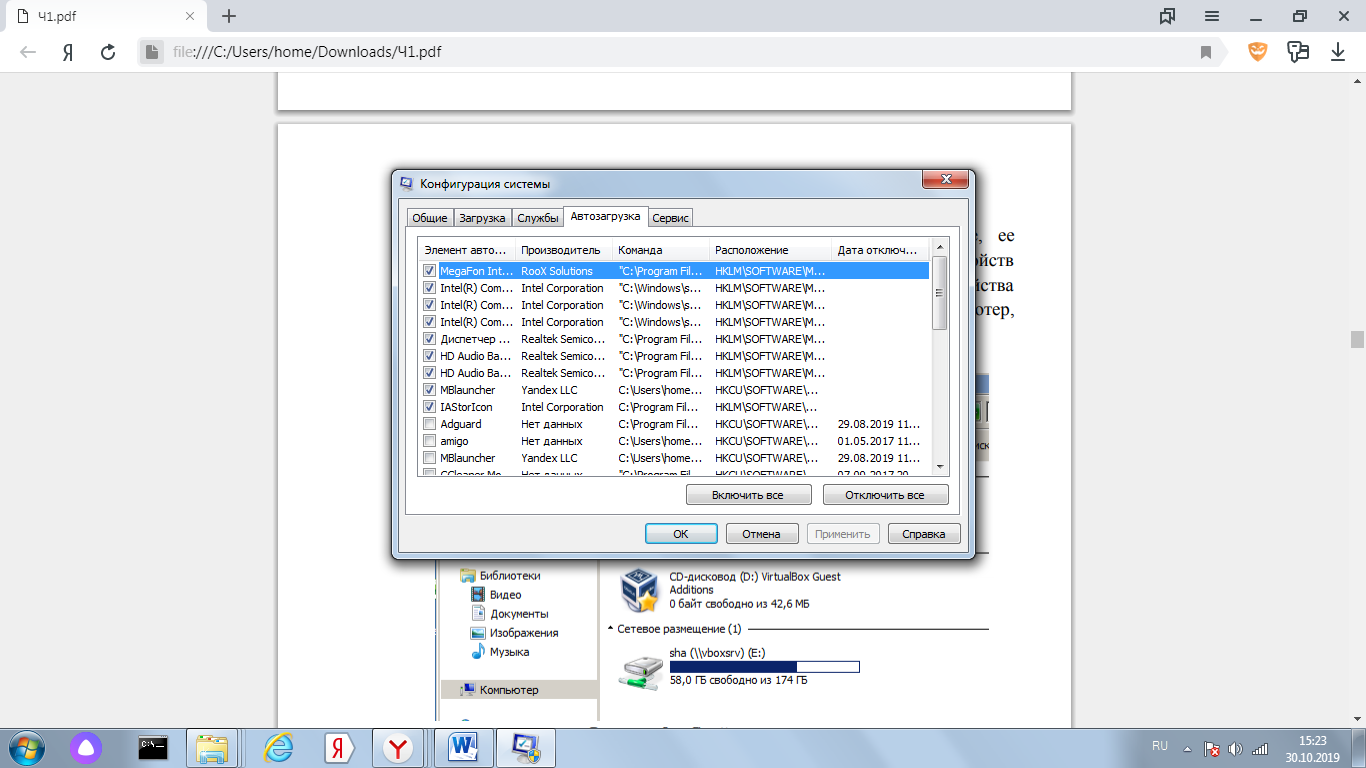Sort by the Команда column header
The width and height of the screenshot is (1366, 768).
(661, 250)
